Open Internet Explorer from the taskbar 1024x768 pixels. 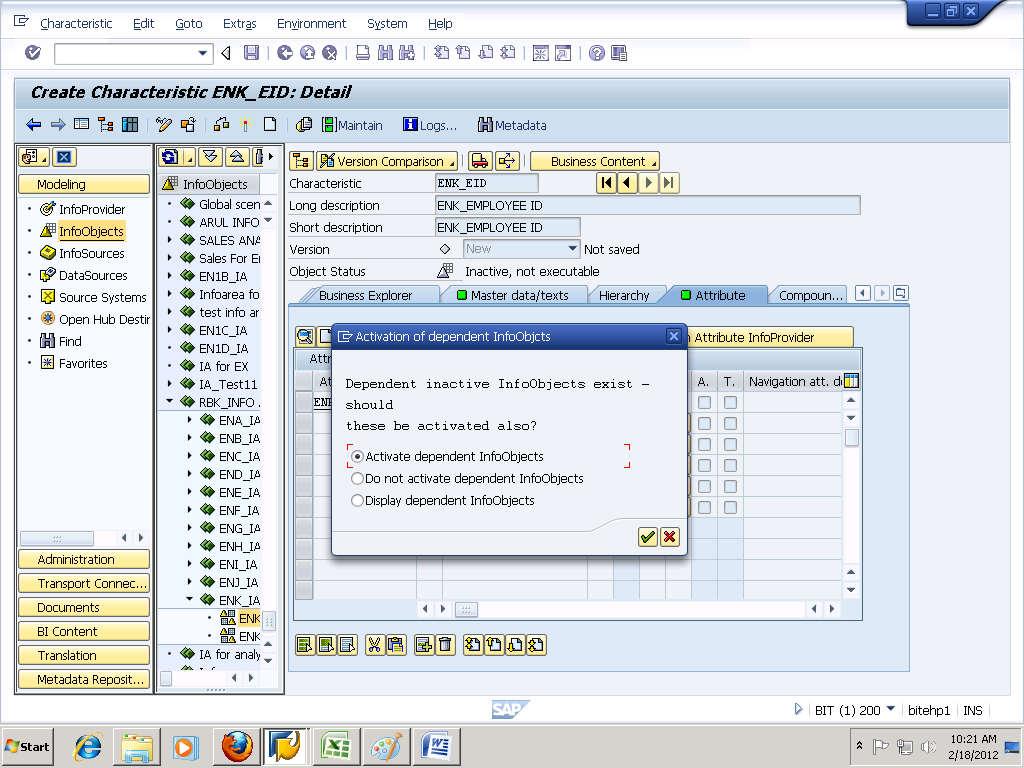[x=88, y=746]
